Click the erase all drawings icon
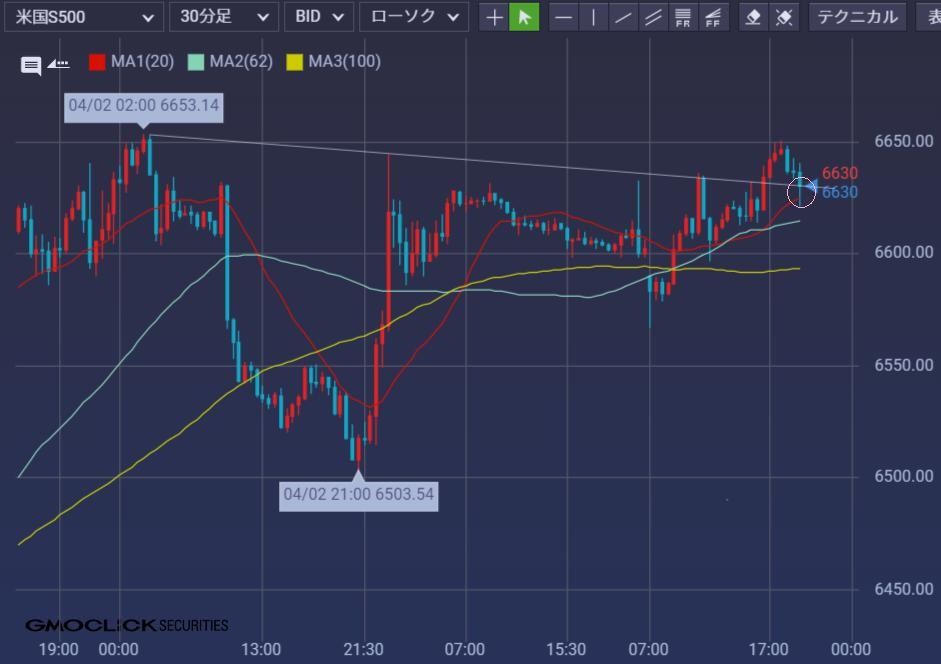 784,17
